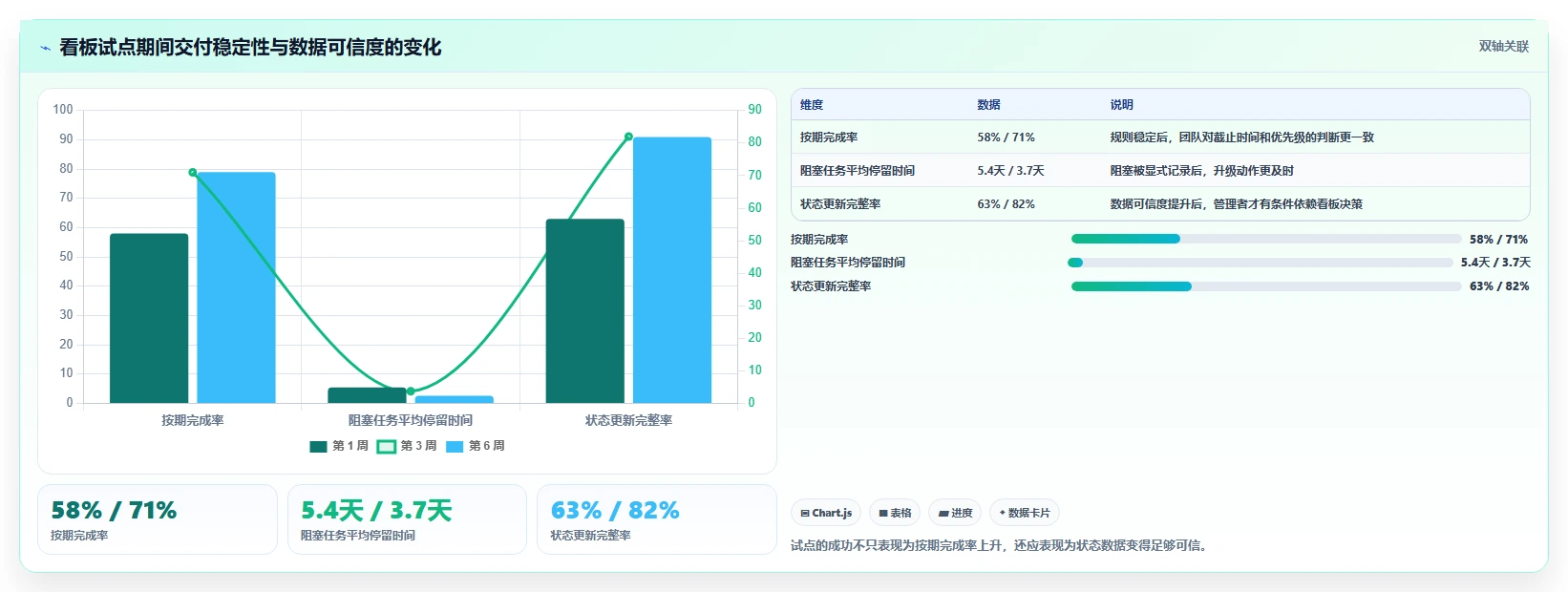1568x592 pixels.
Task: Open the 58% / 71% data card
Action: point(158,519)
